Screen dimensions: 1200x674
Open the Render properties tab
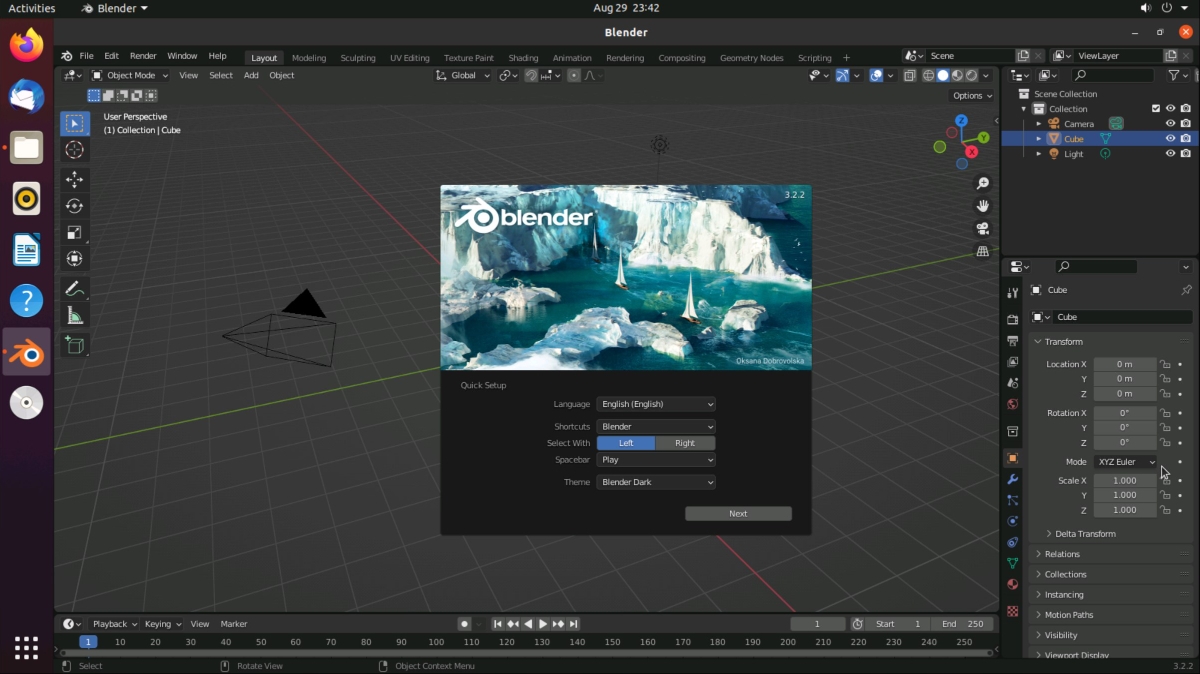(1013, 319)
